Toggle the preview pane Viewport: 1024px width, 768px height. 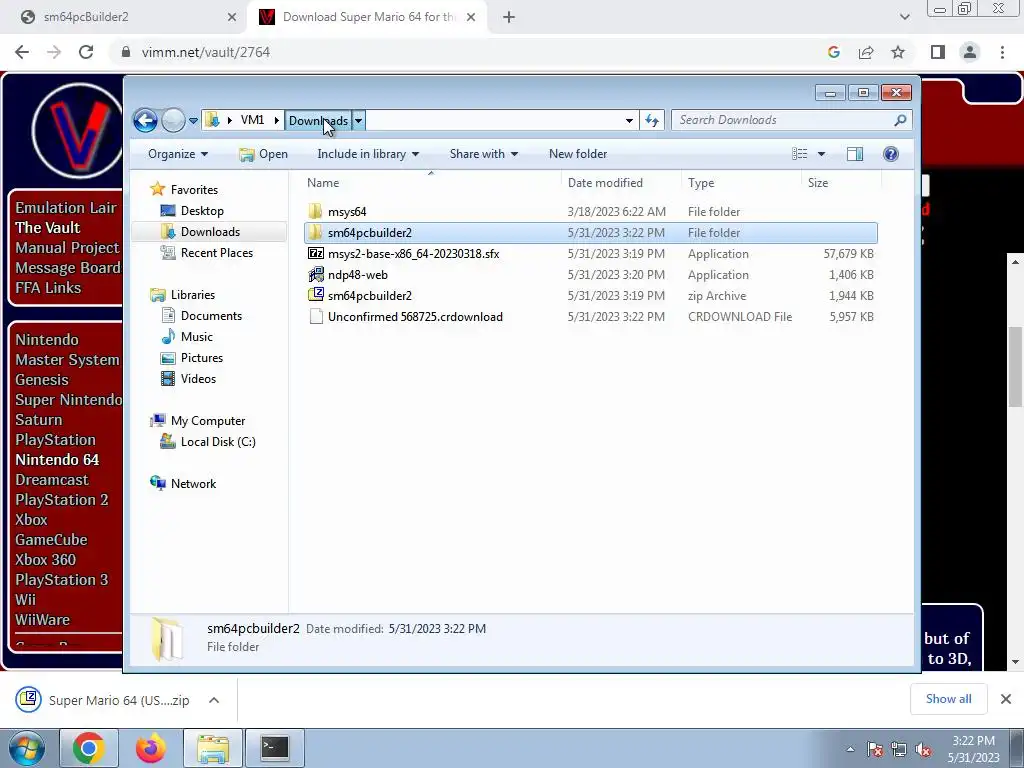(x=855, y=154)
